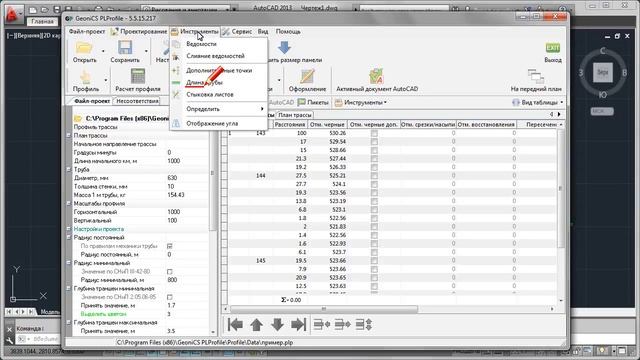The height and width of the screenshot is (360, 640).
Task: Select Отображение угла menu entry
Action: tap(219, 123)
